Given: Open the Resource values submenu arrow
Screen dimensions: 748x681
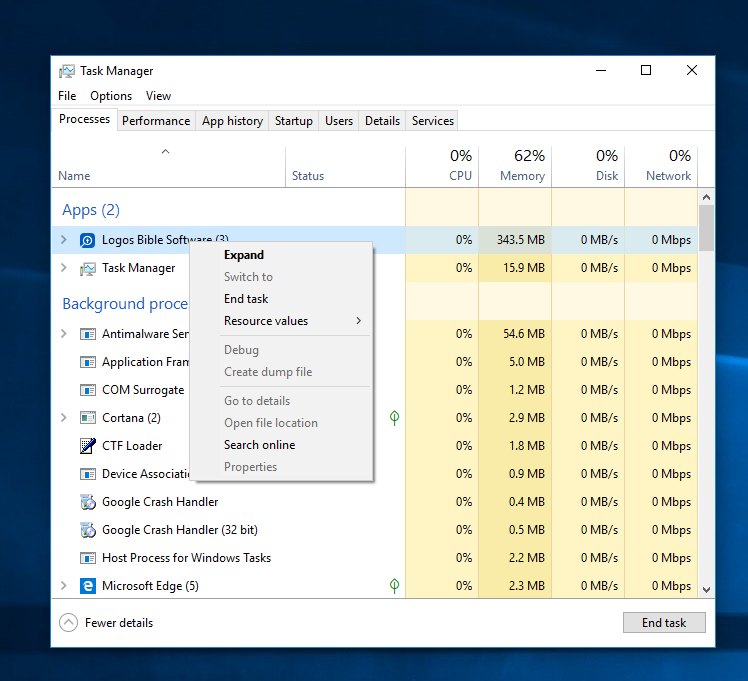Looking at the screenshot, I should (x=359, y=321).
